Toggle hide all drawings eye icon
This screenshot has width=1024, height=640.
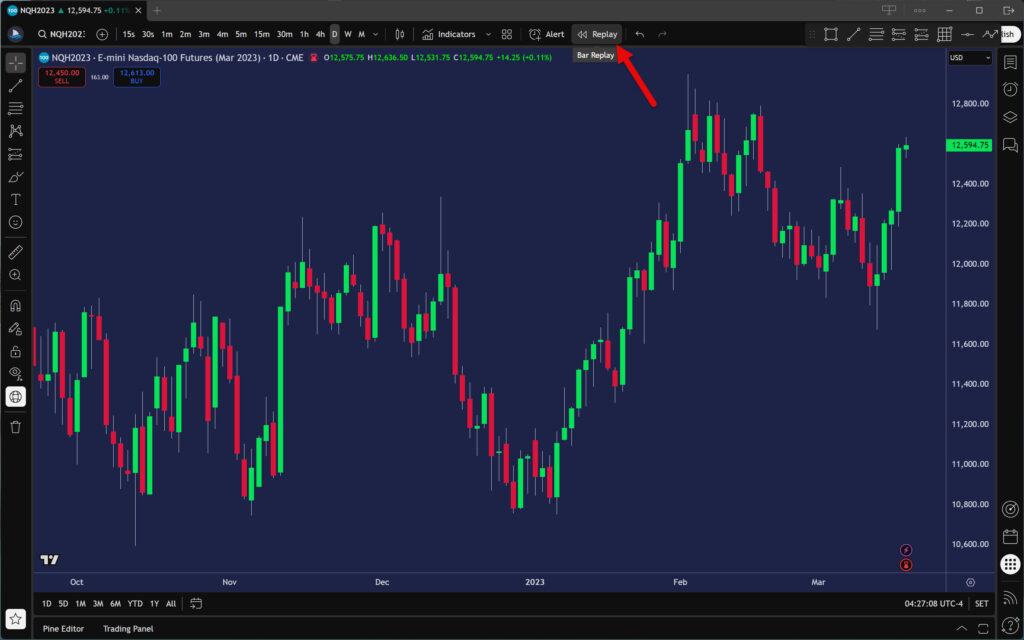[16, 374]
